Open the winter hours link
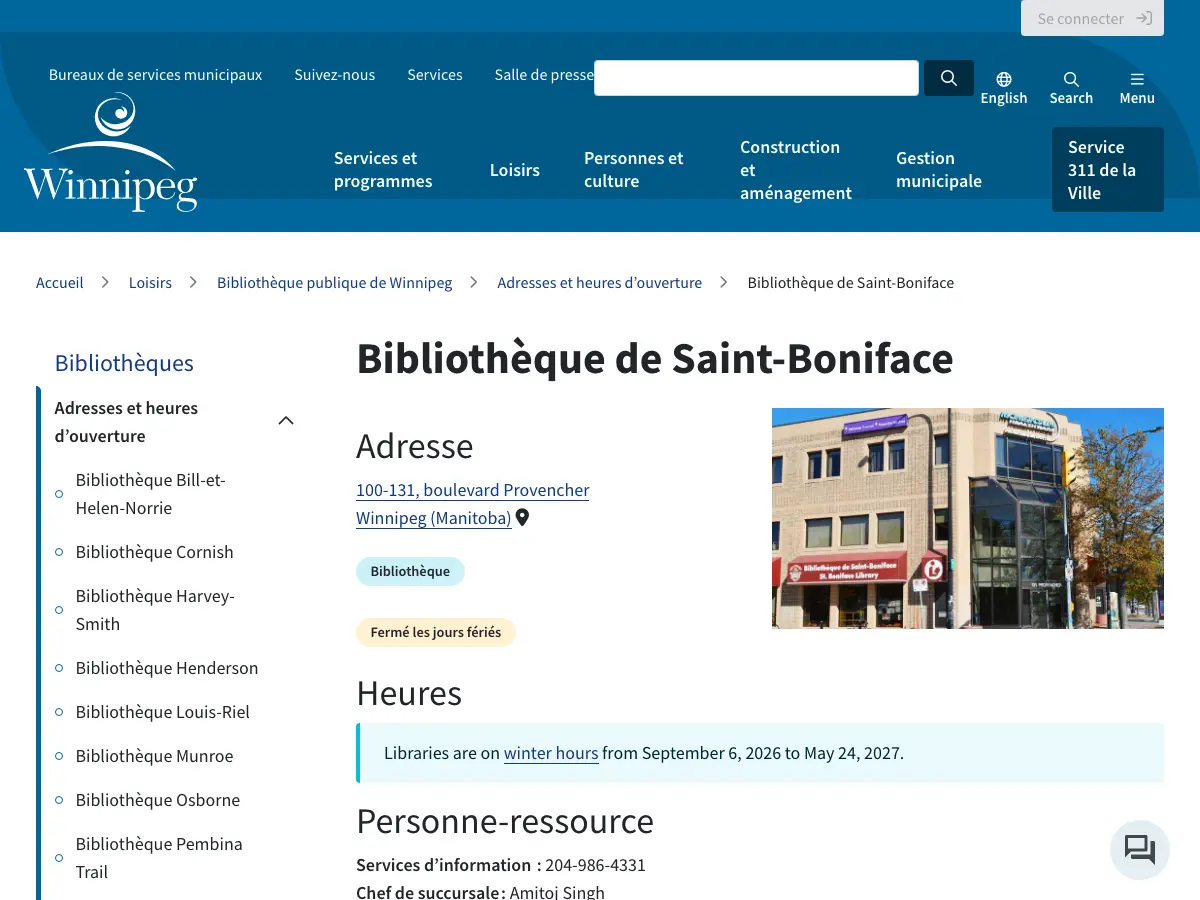The height and width of the screenshot is (900, 1200). (x=551, y=753)
